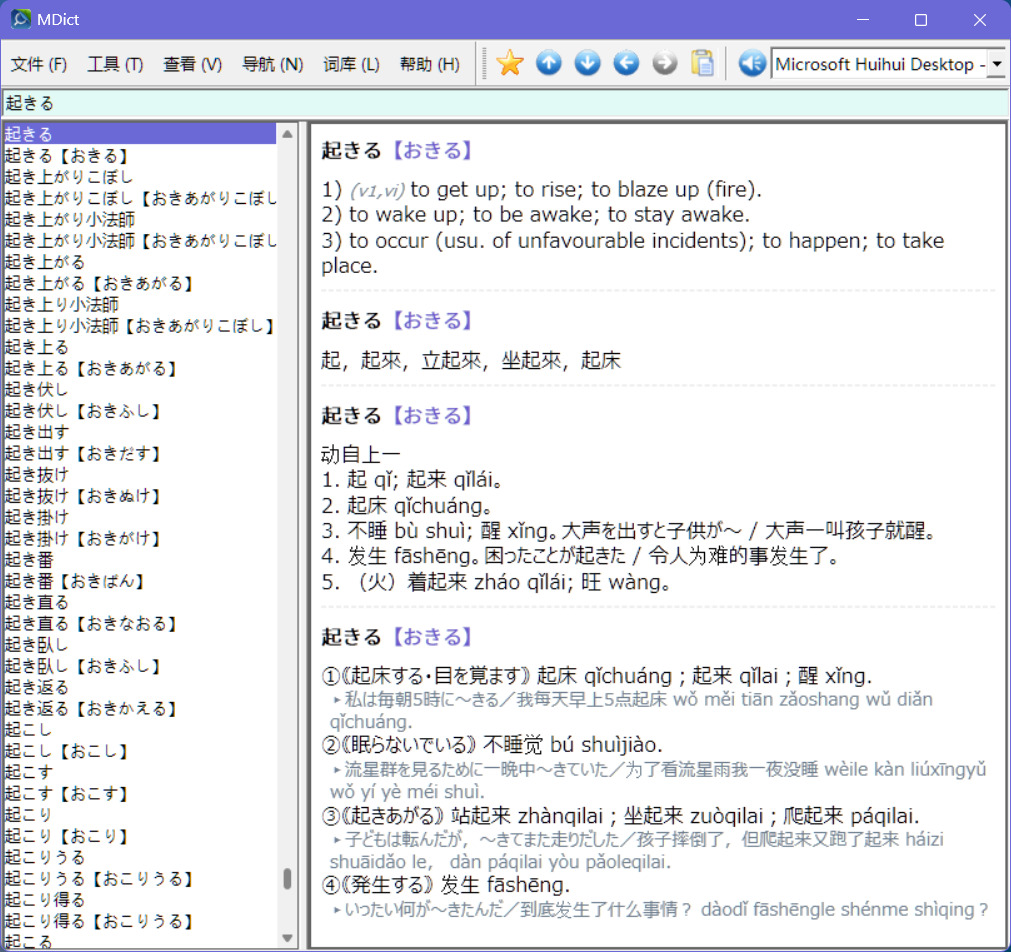
Task: Click the blue up arrow icon
Action: (549, 63)
